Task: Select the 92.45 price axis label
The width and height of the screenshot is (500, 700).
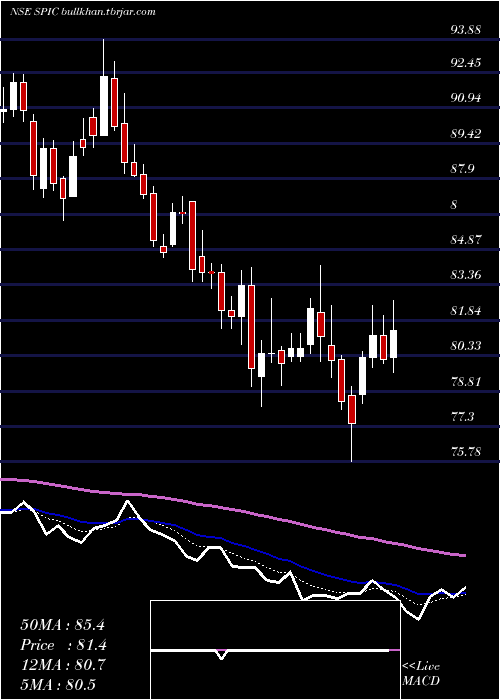Action: 466,62
